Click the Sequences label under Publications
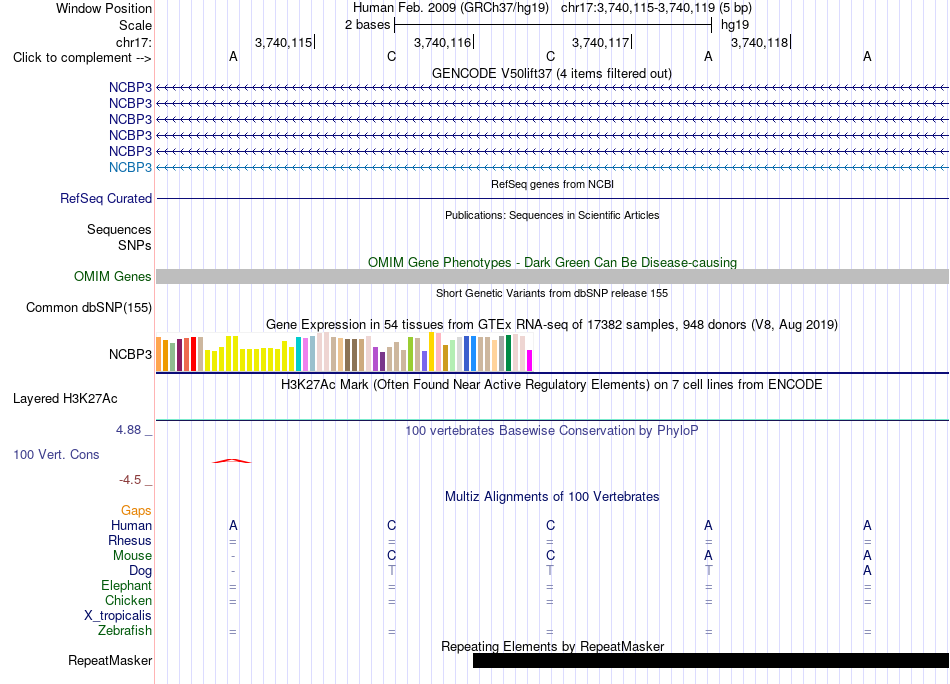The height and width of the screenshot is (684, 950). click(x=119, y=230)
